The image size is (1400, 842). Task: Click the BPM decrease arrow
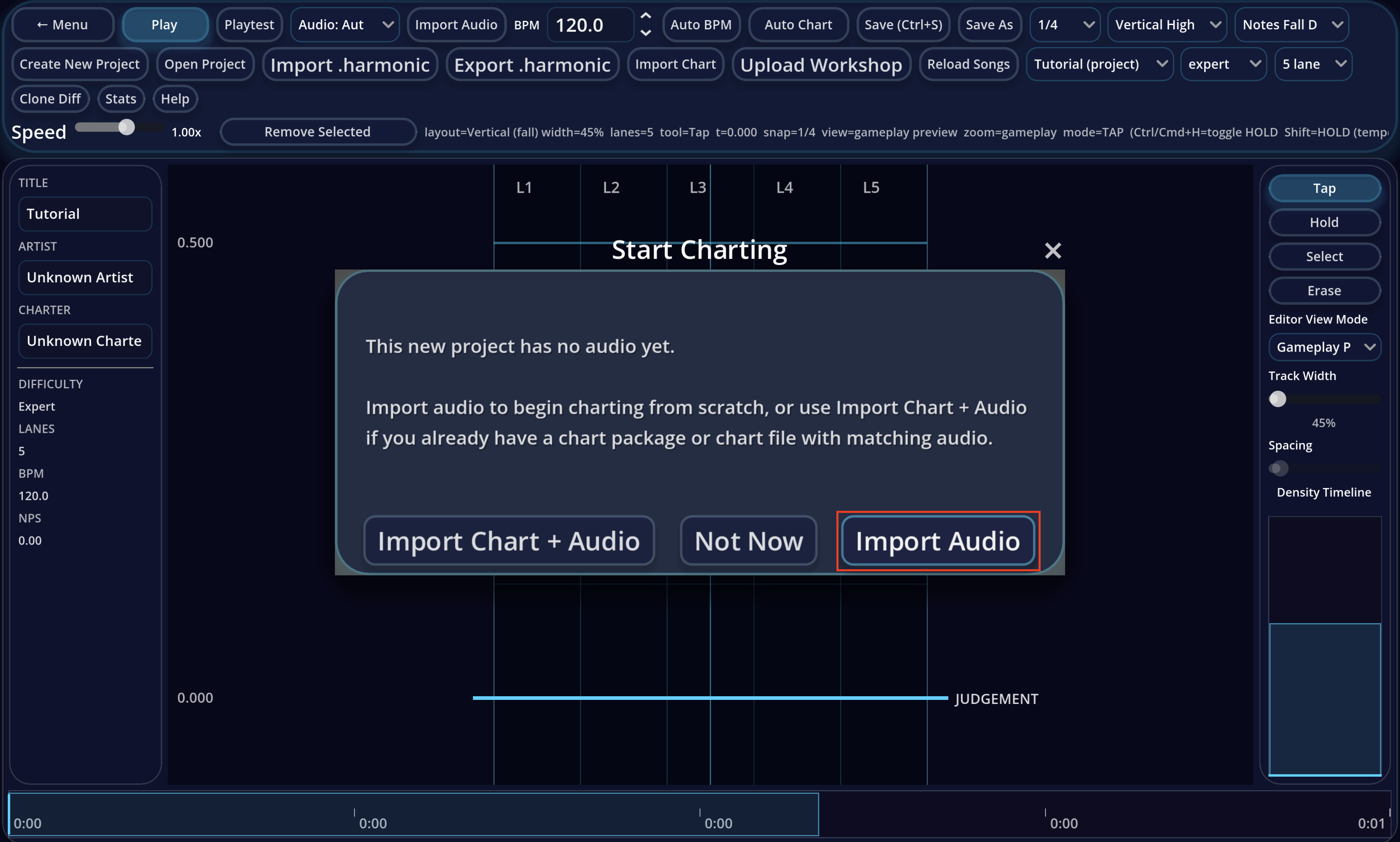tap(645, 33)
